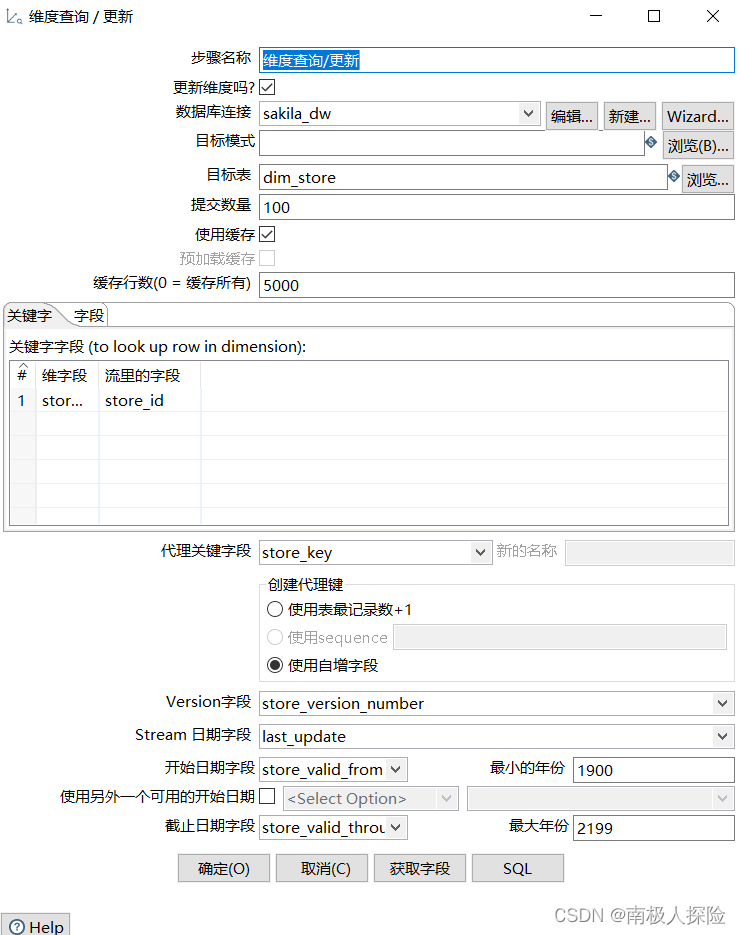Switch to the 关键字 tab
This screenshot has width=741, height=935.
(29, 315)
